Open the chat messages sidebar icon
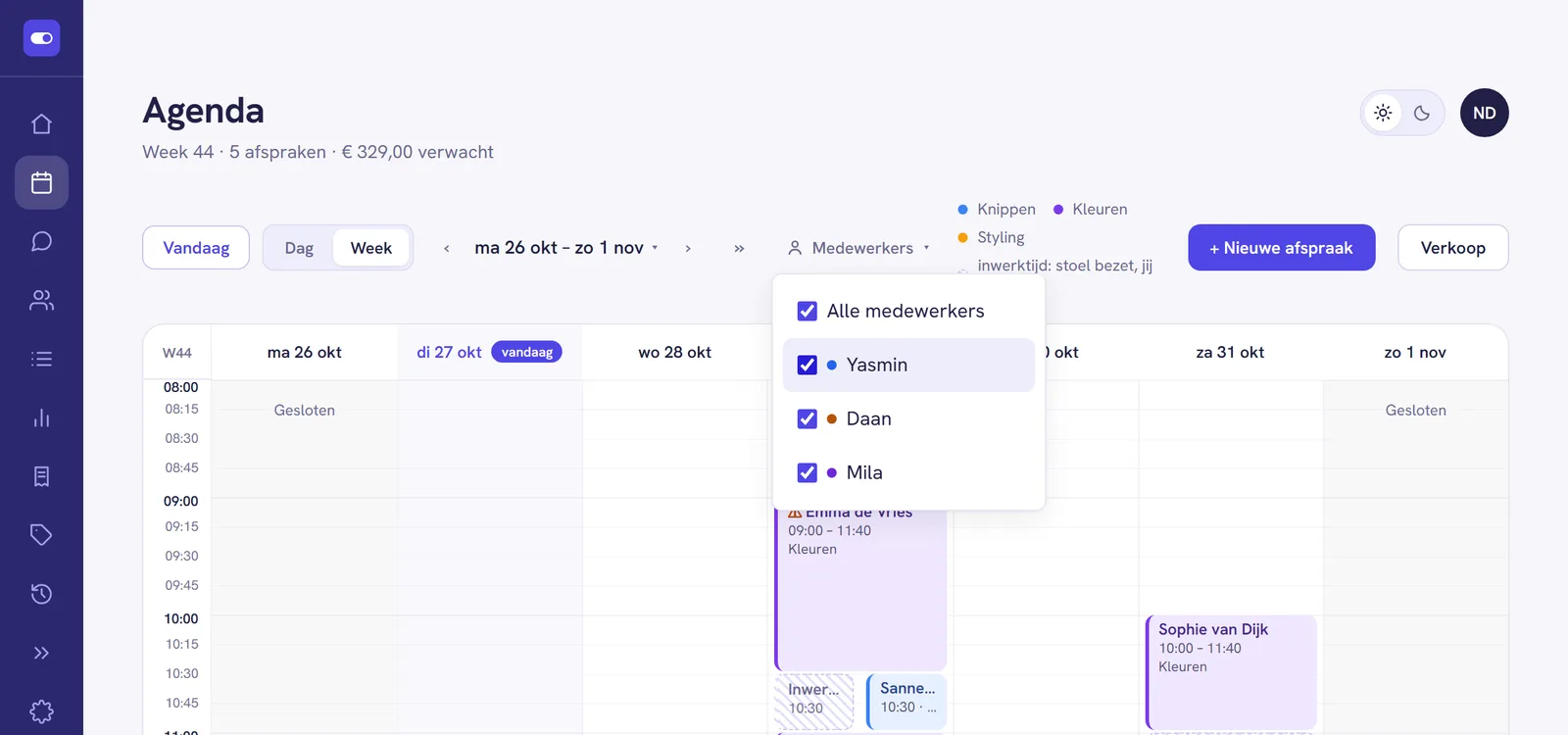 41,241
